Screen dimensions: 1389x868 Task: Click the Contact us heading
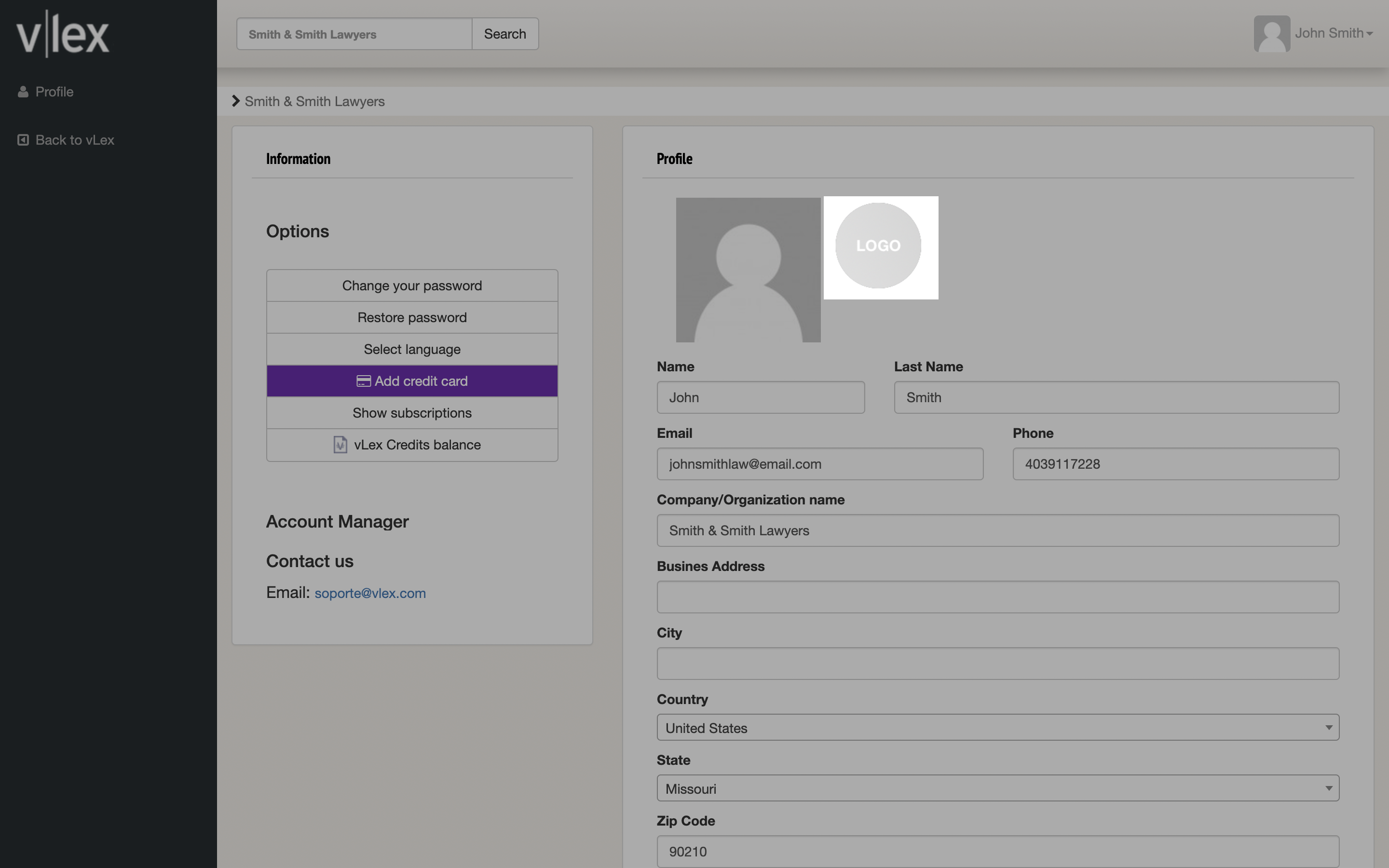tap(310, 561)
